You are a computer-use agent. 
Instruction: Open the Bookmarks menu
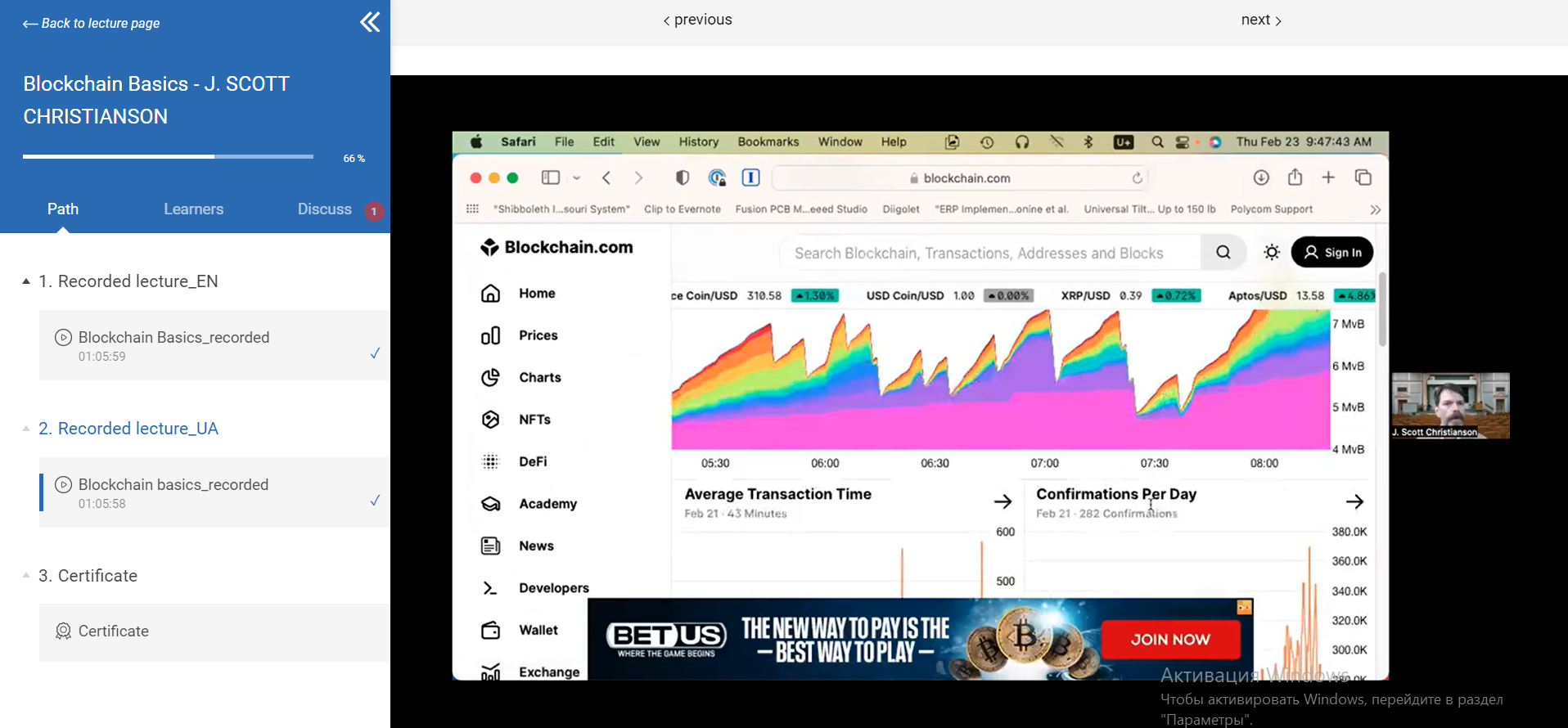(x=768, y=142)
